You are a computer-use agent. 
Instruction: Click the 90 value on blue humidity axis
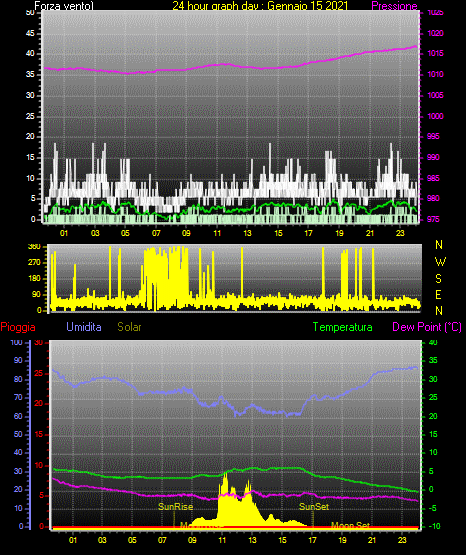18,360
